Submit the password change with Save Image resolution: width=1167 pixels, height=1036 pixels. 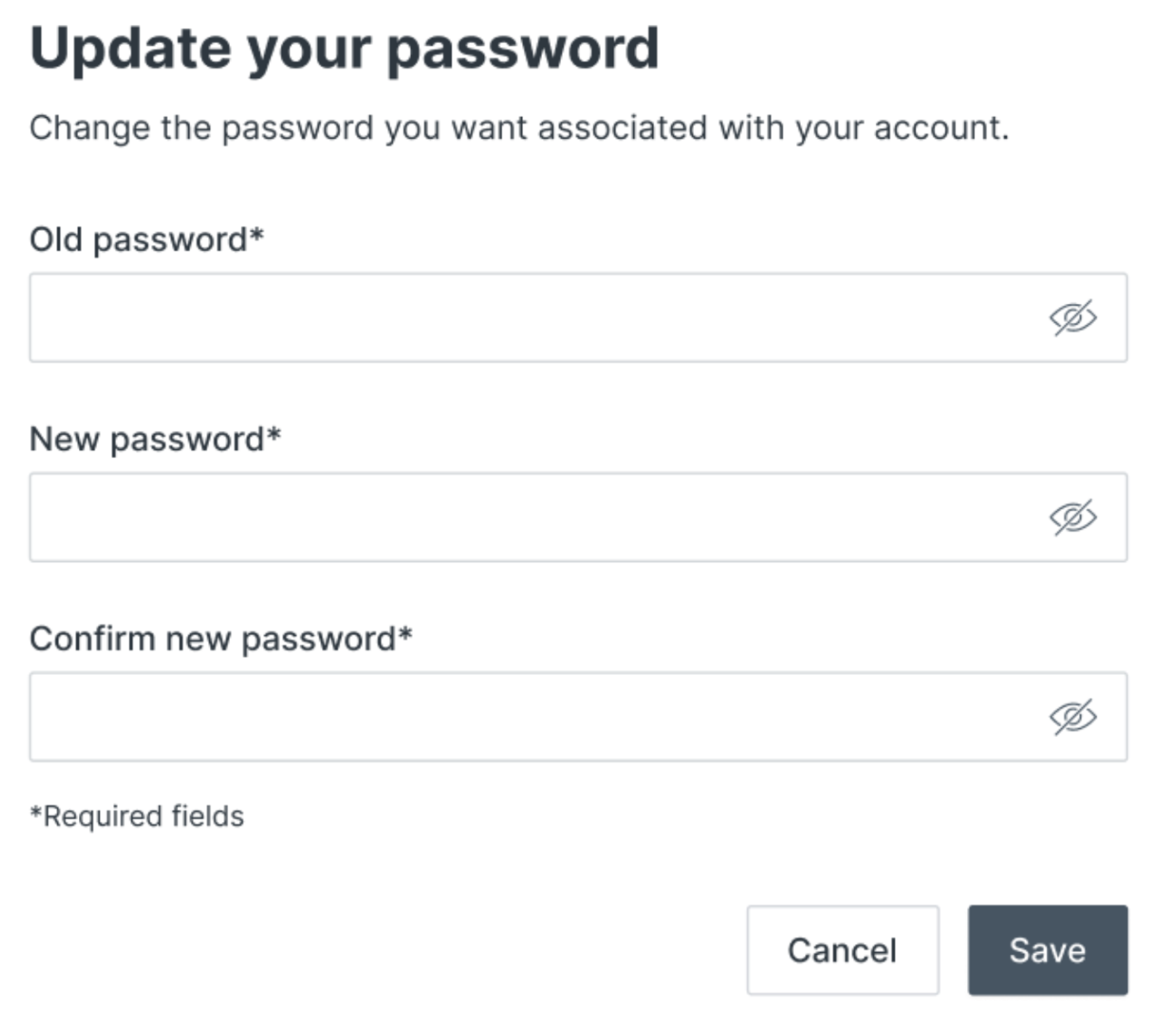point(1047,950)
